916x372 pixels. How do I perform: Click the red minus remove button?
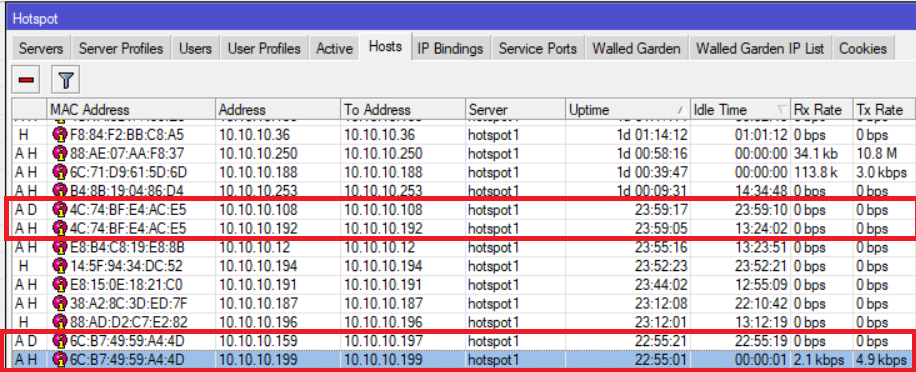tap(26, 80)
